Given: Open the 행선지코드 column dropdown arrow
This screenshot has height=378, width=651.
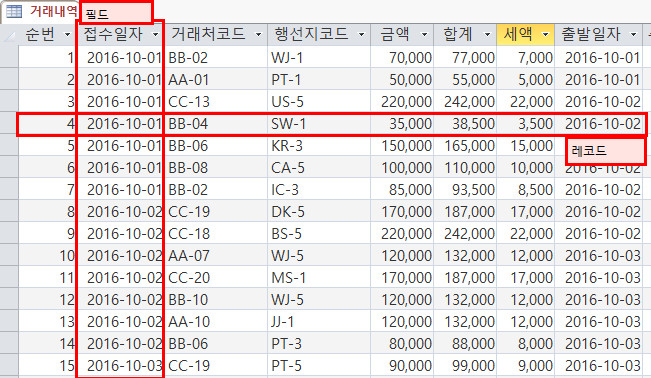Looking at the screenshot, I should pyautogui.click(x=361, y=35).
